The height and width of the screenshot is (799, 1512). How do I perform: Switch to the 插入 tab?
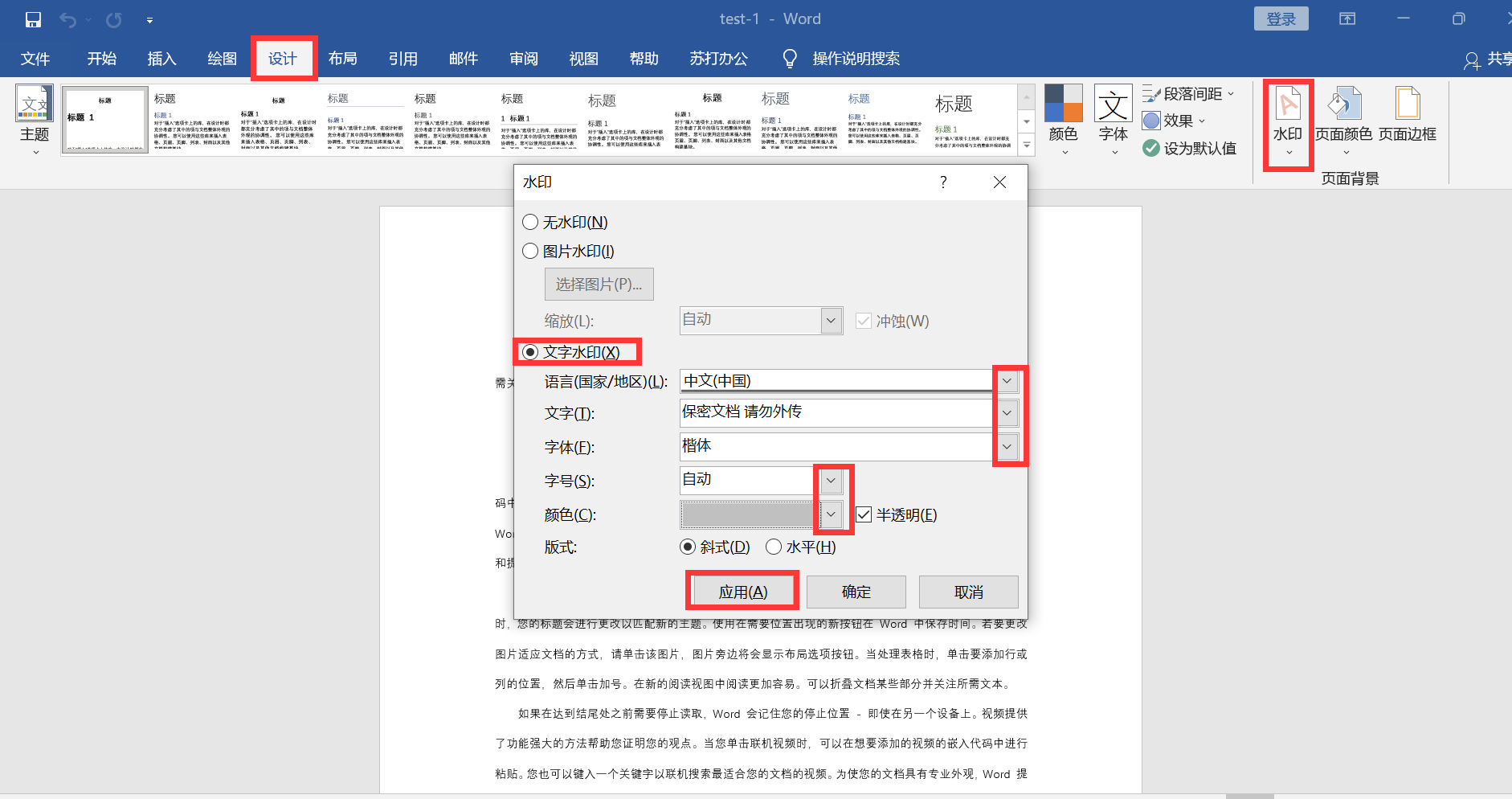[161, 58]
